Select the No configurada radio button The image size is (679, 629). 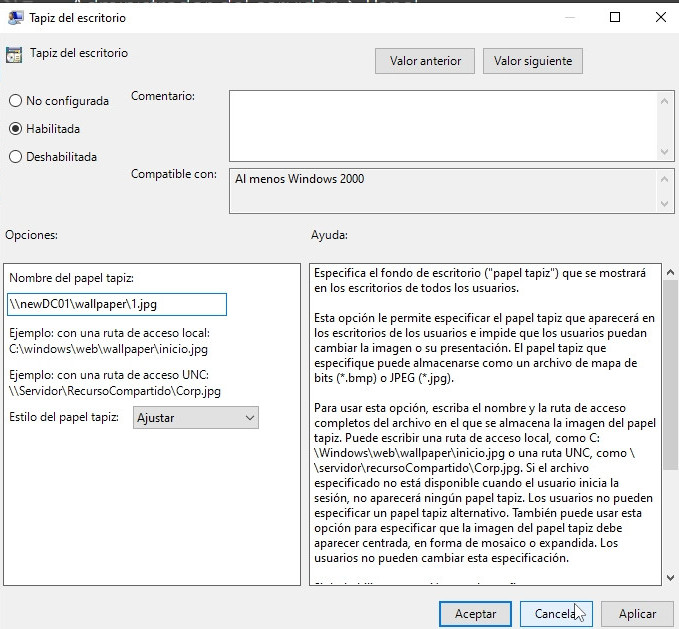coord(15,101)
